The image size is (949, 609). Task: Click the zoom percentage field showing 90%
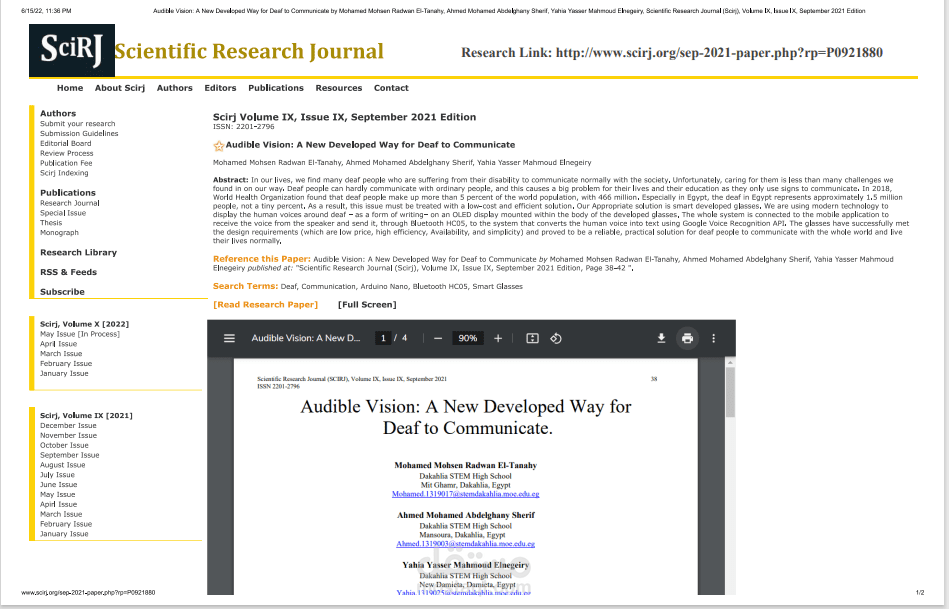[467, 338]
